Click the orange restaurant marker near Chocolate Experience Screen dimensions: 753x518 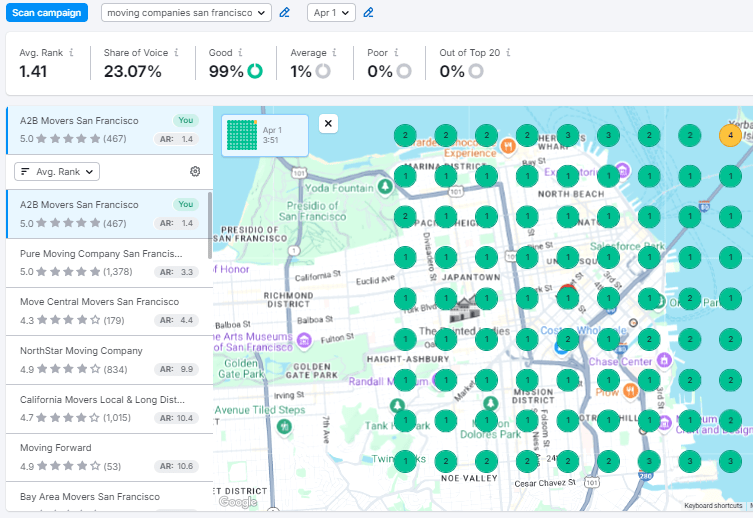point(508,145)
